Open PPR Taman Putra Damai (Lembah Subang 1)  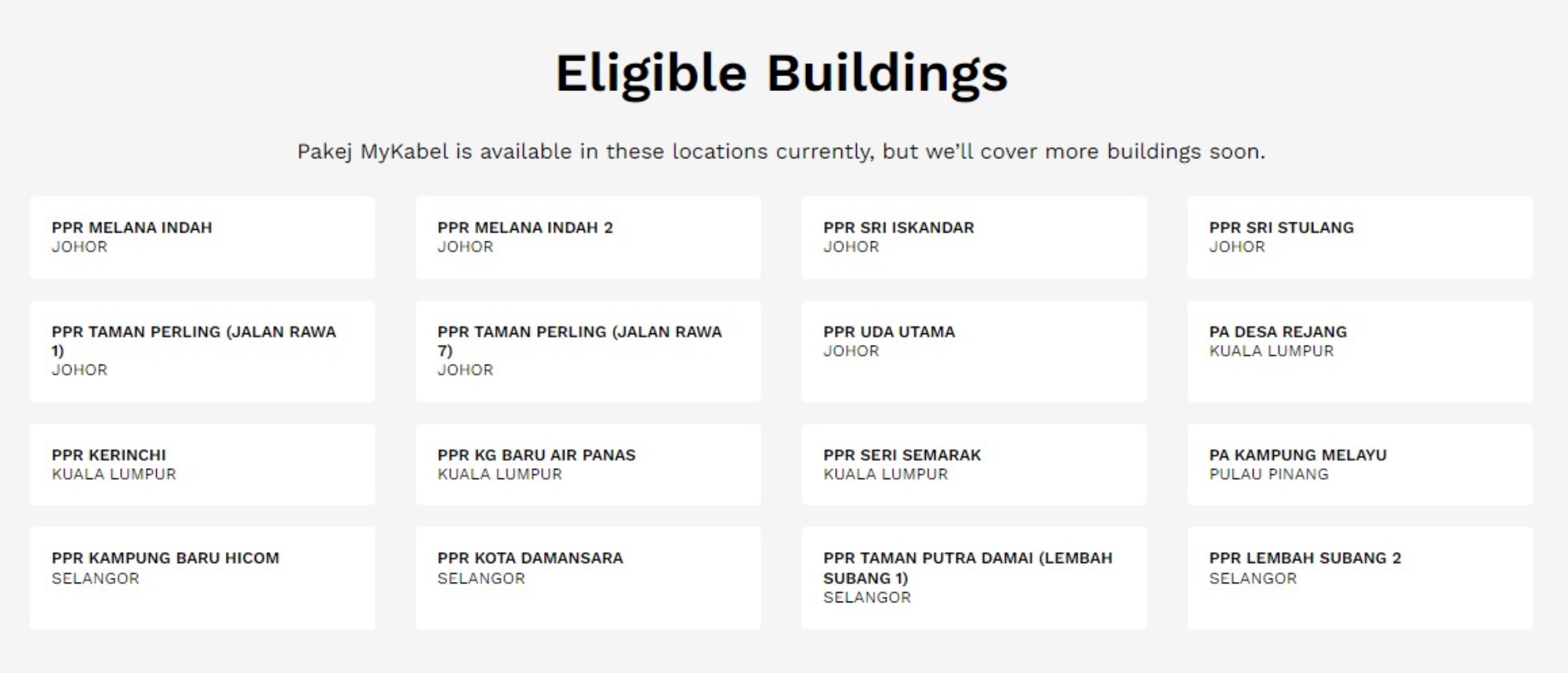point(974,578)
